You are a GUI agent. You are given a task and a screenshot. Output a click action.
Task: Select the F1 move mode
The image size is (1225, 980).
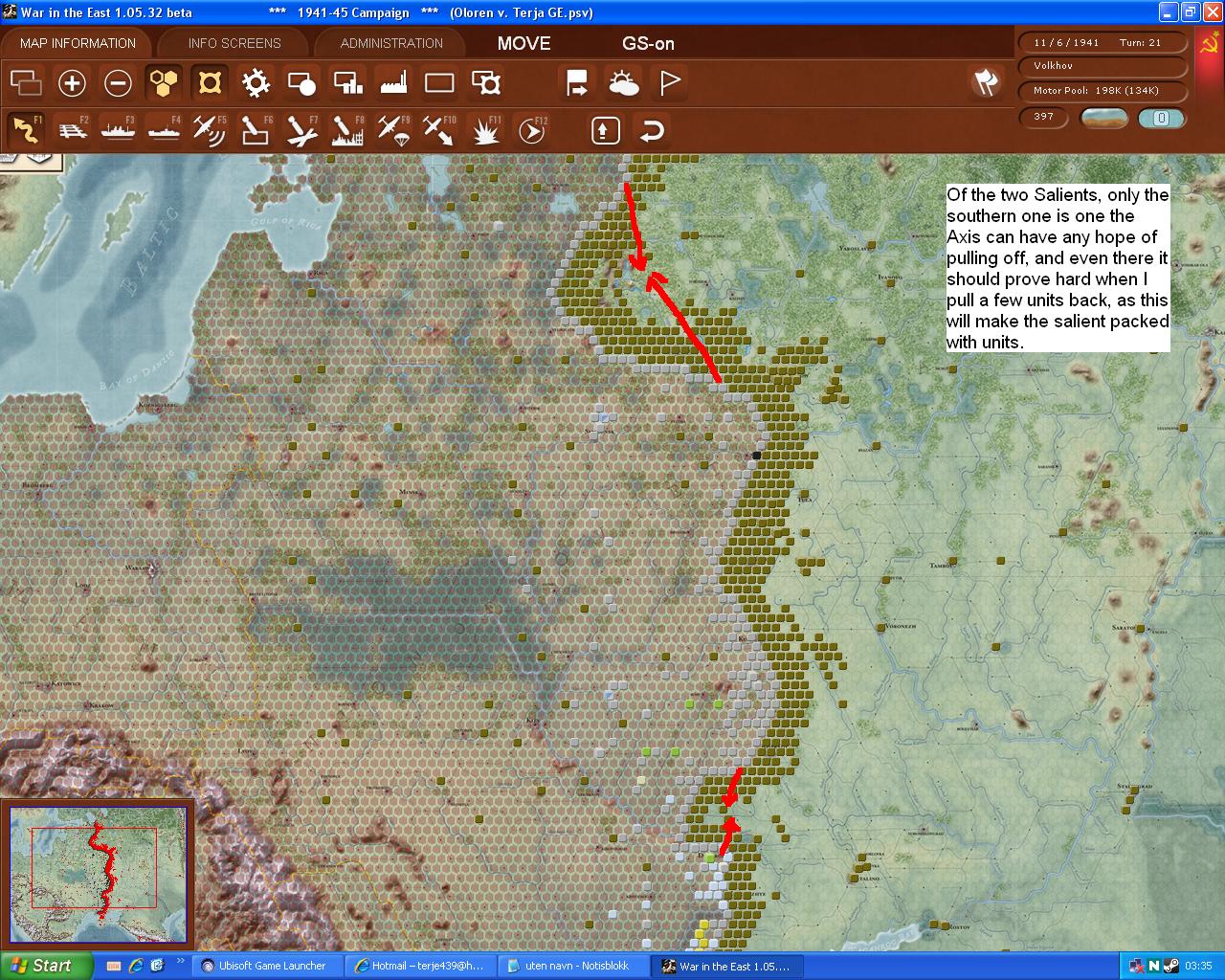pyautogui.click(x=26, y=129)
